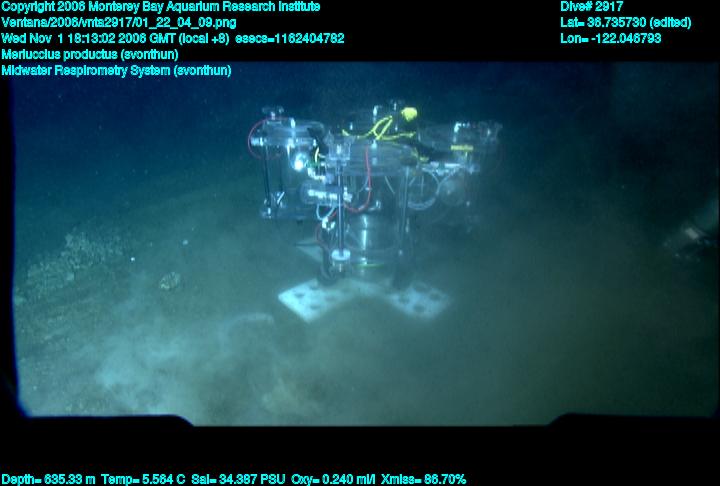Select the file path text Ventana/2006/vnta2917/01_22_04_09.png
This screenshot has width=720, height=486.
pos(119,23)
